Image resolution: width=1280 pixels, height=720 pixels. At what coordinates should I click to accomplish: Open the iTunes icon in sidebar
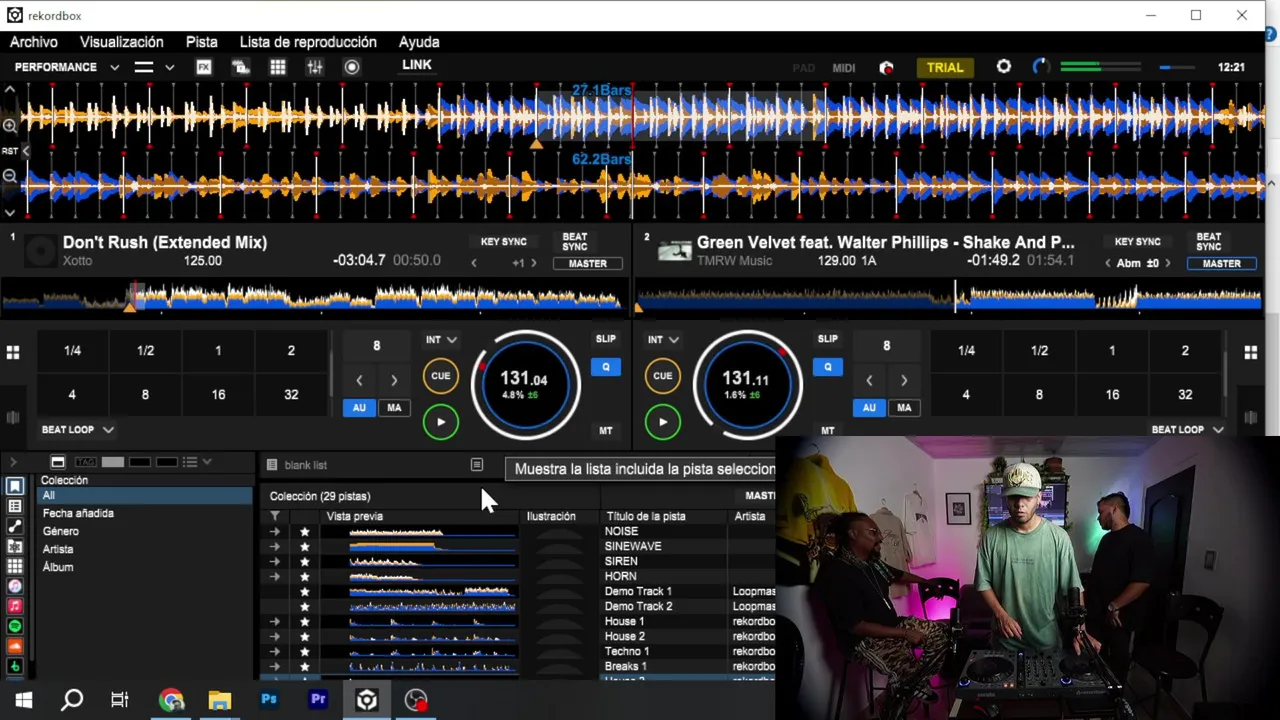point(15,587)
